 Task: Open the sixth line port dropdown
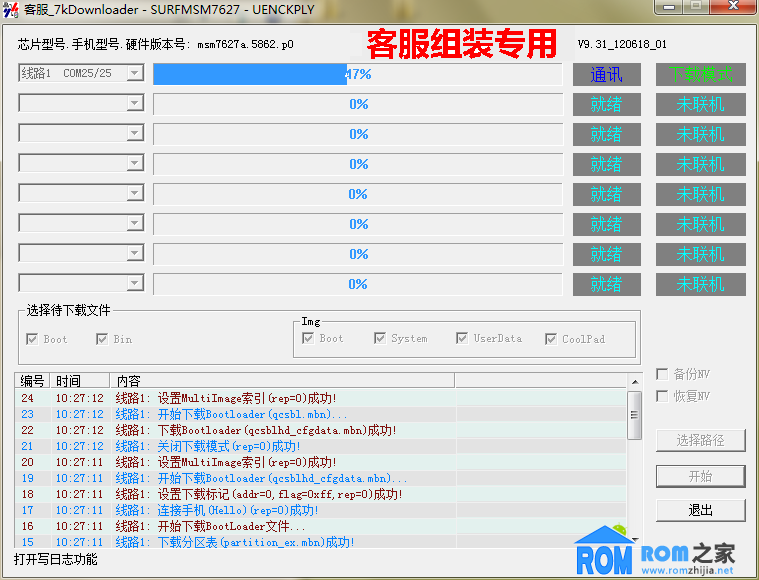coord(81,223)
